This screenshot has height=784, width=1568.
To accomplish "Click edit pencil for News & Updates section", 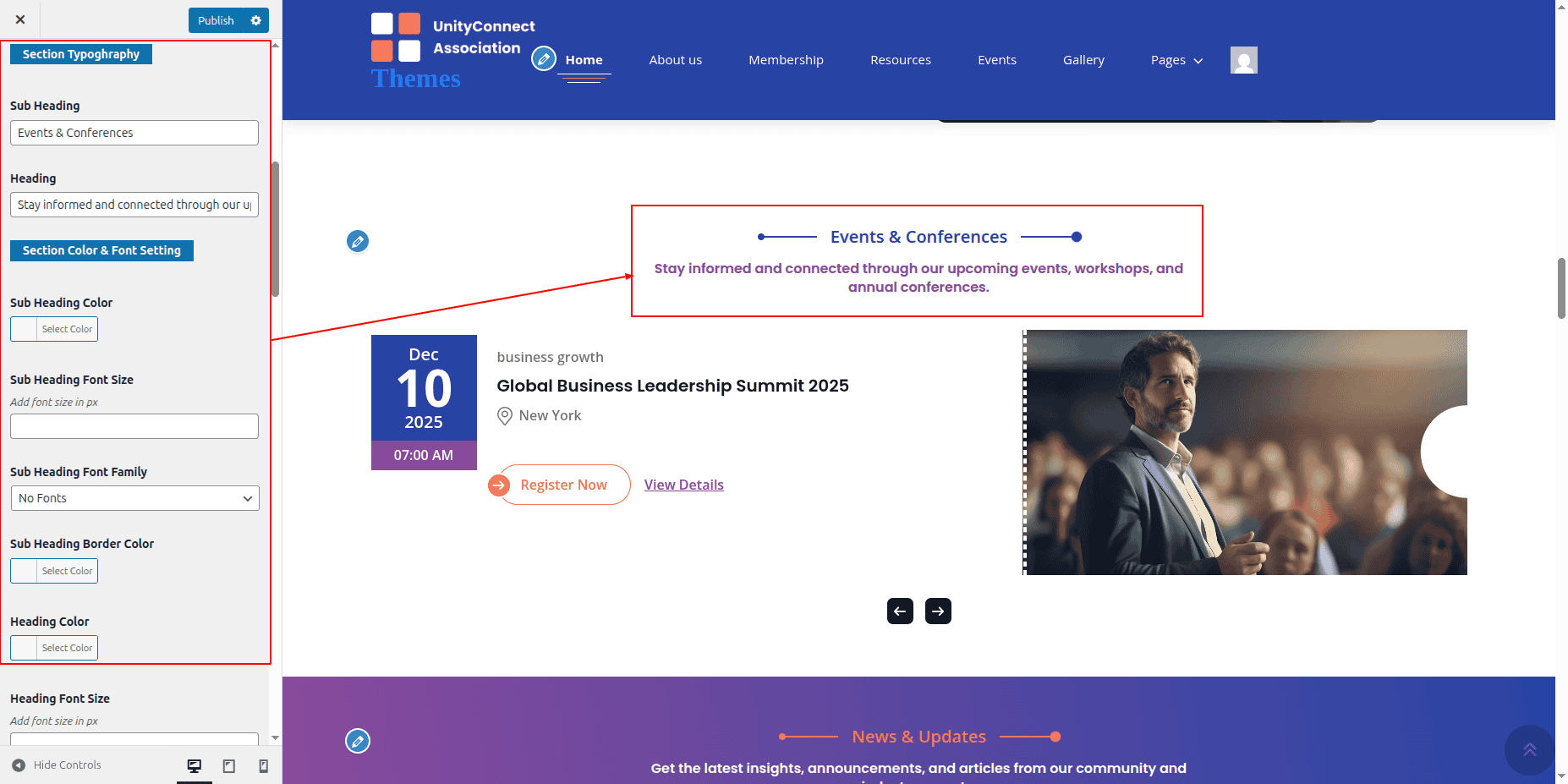I will 358,742.
